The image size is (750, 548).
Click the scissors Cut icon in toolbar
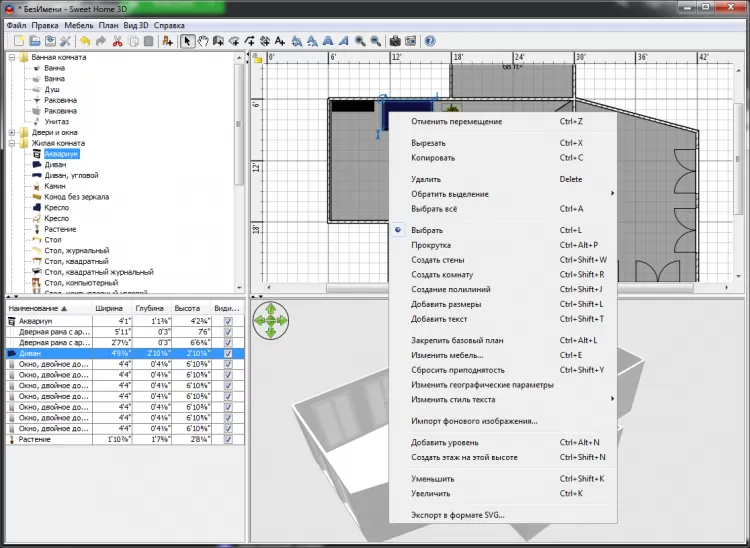[117, 41]
